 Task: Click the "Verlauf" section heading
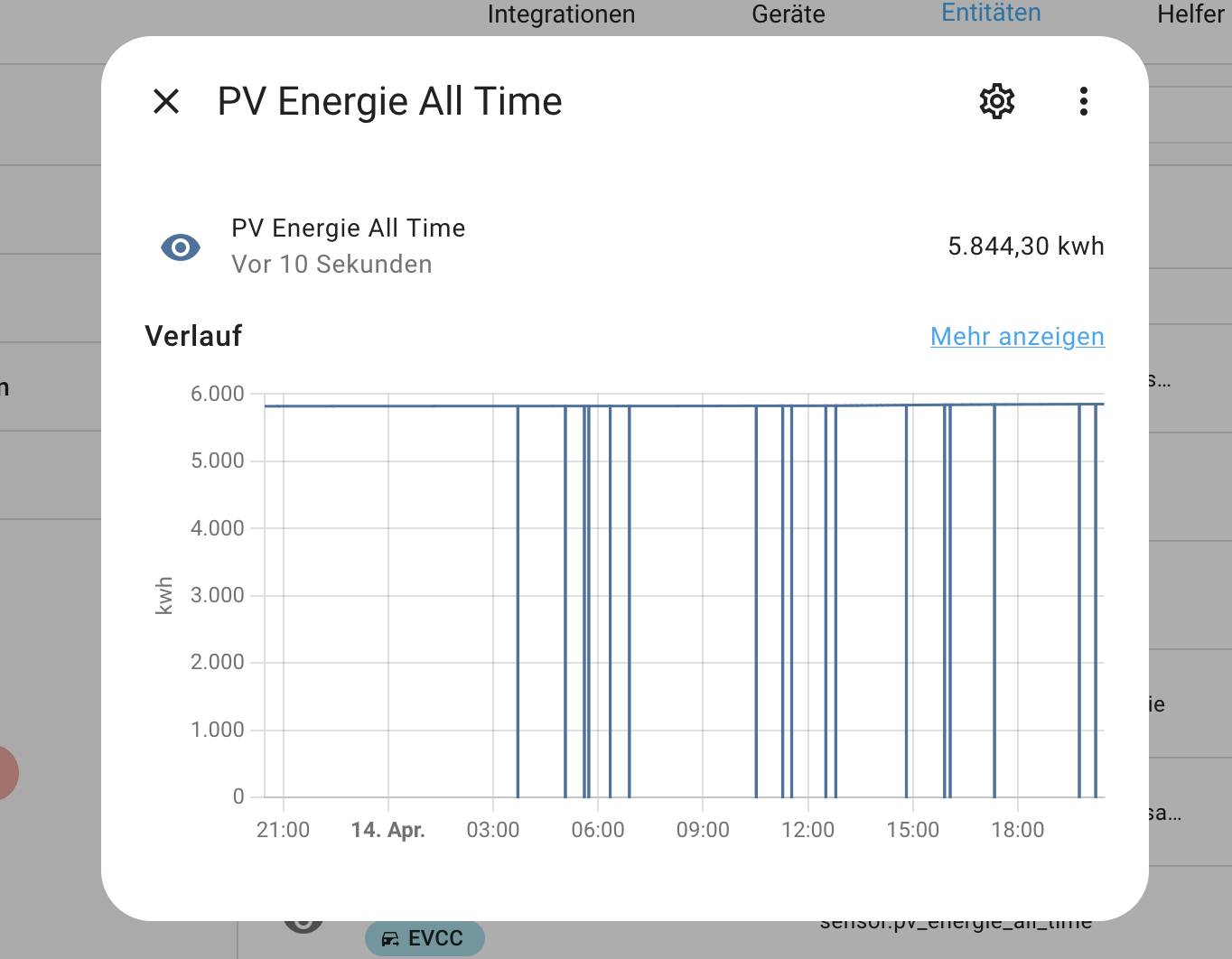(x=193, y=336)
